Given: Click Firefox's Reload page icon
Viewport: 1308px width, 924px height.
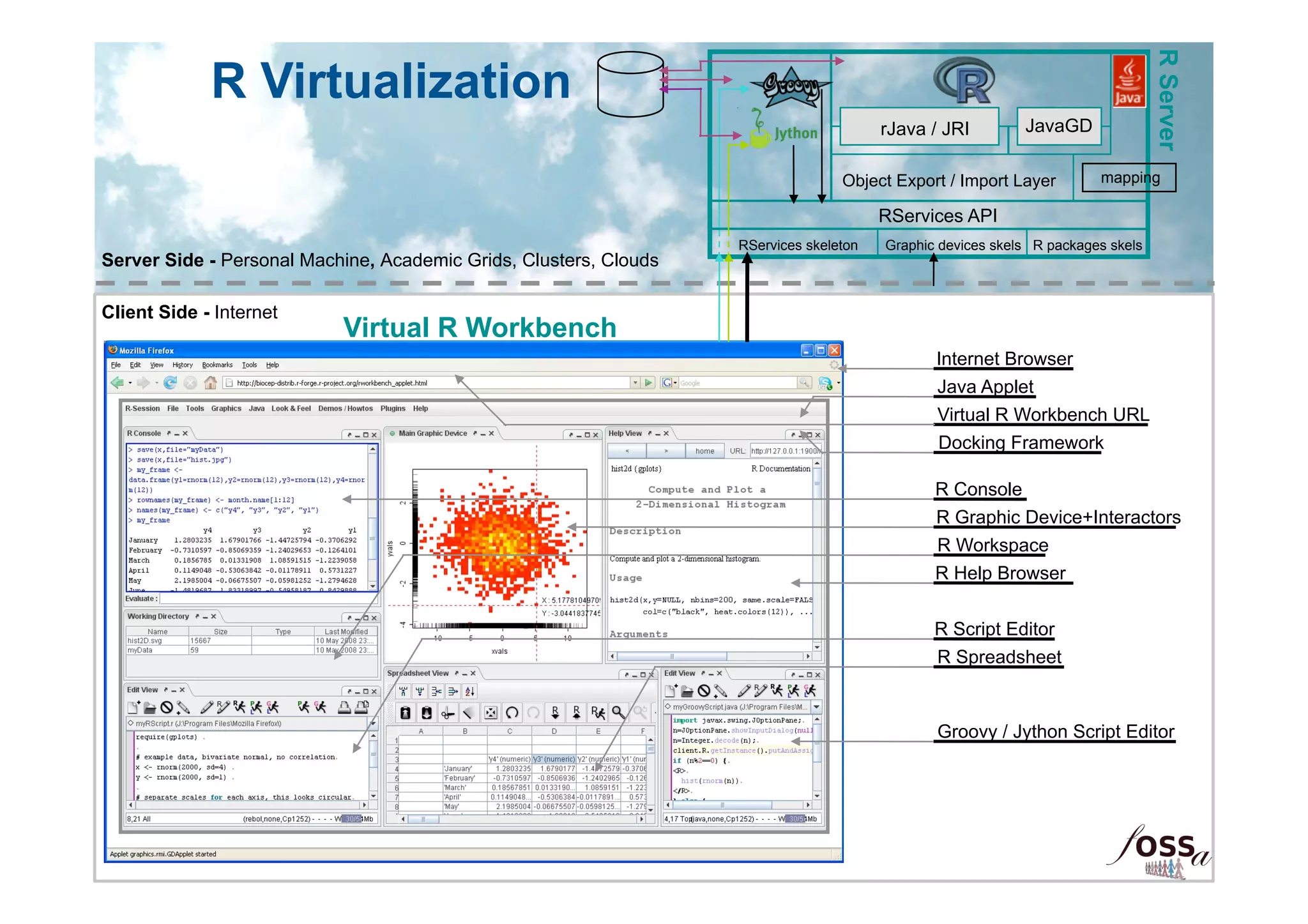Looking at the screenshot, I should click(x=171, y=383).
